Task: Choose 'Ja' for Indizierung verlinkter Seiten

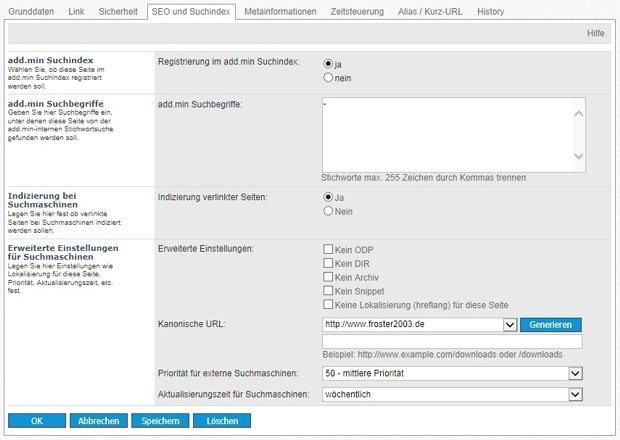Action: click(328, 197)
